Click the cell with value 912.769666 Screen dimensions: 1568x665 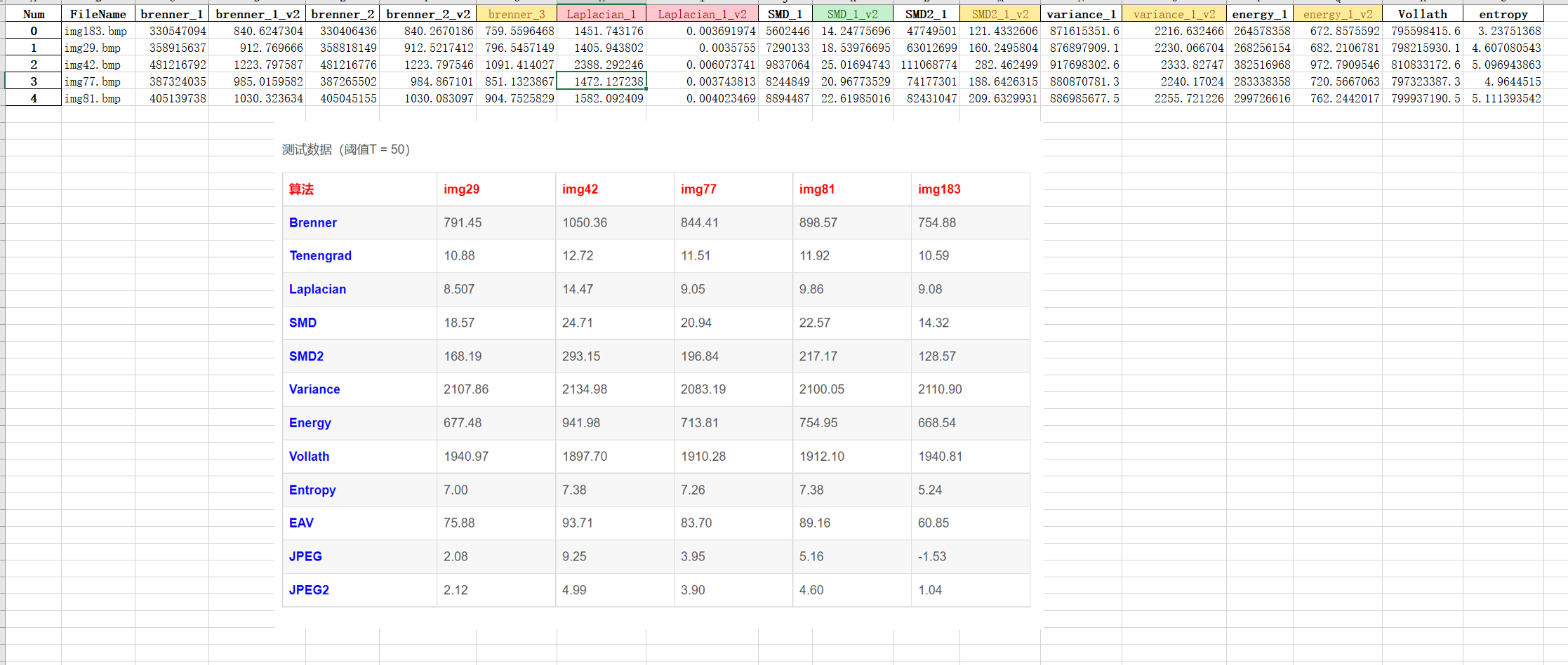tap(258, 48)
